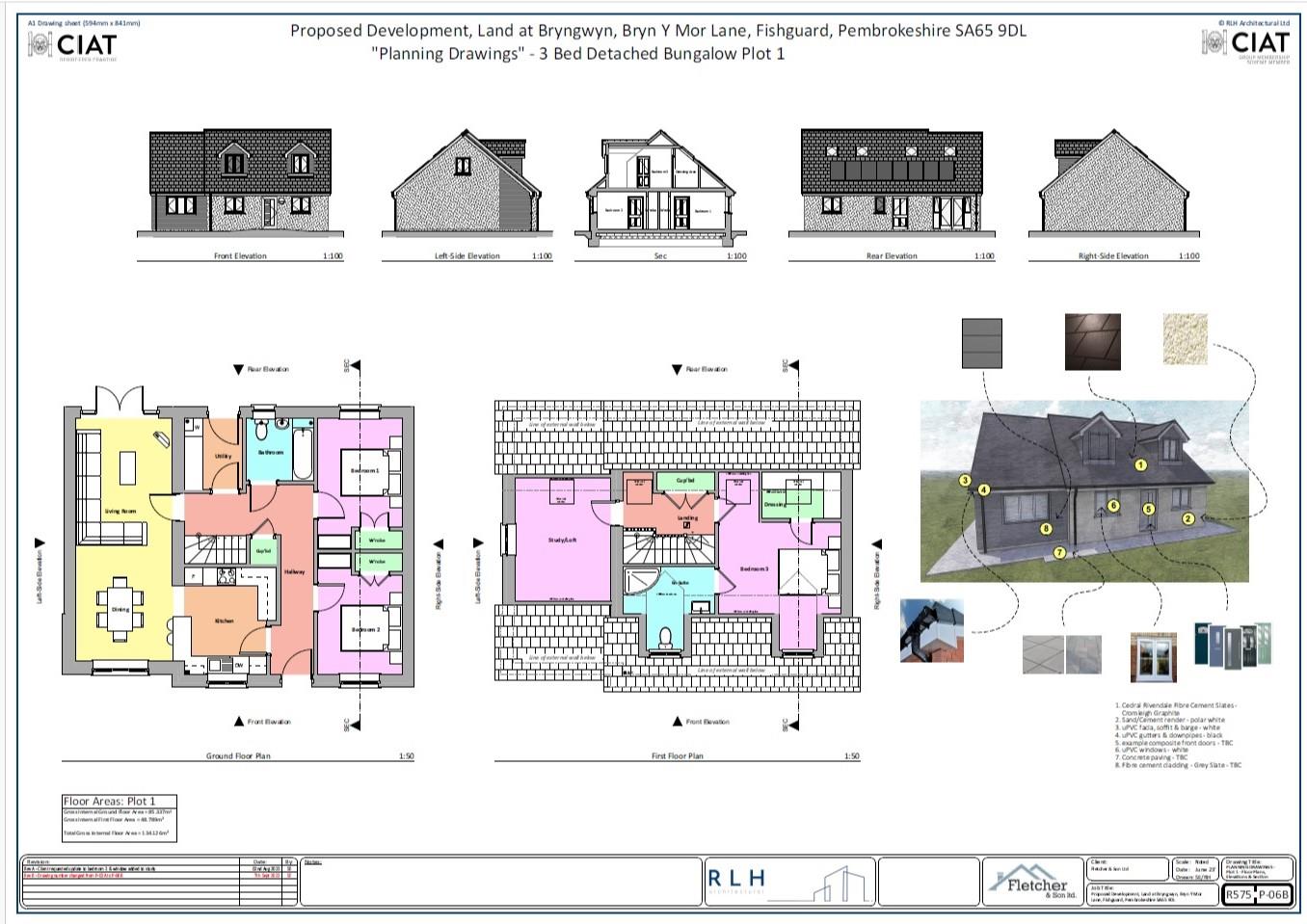The width and height of the screenshot is (1307, 924).
Task: Click the CIAT Group Membership Scheme logo
Action: pyautogui.click(x=1245, y=43)
